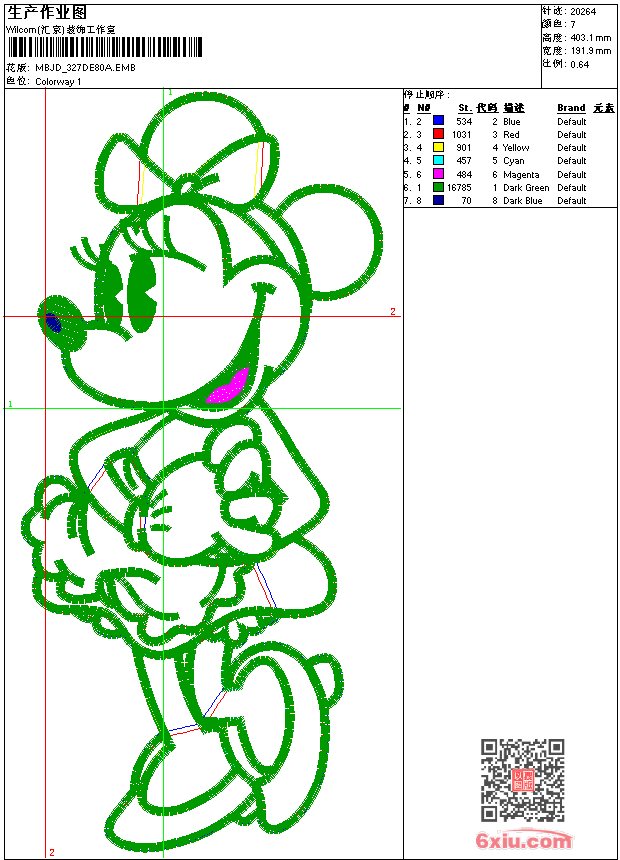This screenshot has height=860, width=620.
Task: Click the magenta tongue fill in the design
Action: pyautogui.click(x=228, y=386)
